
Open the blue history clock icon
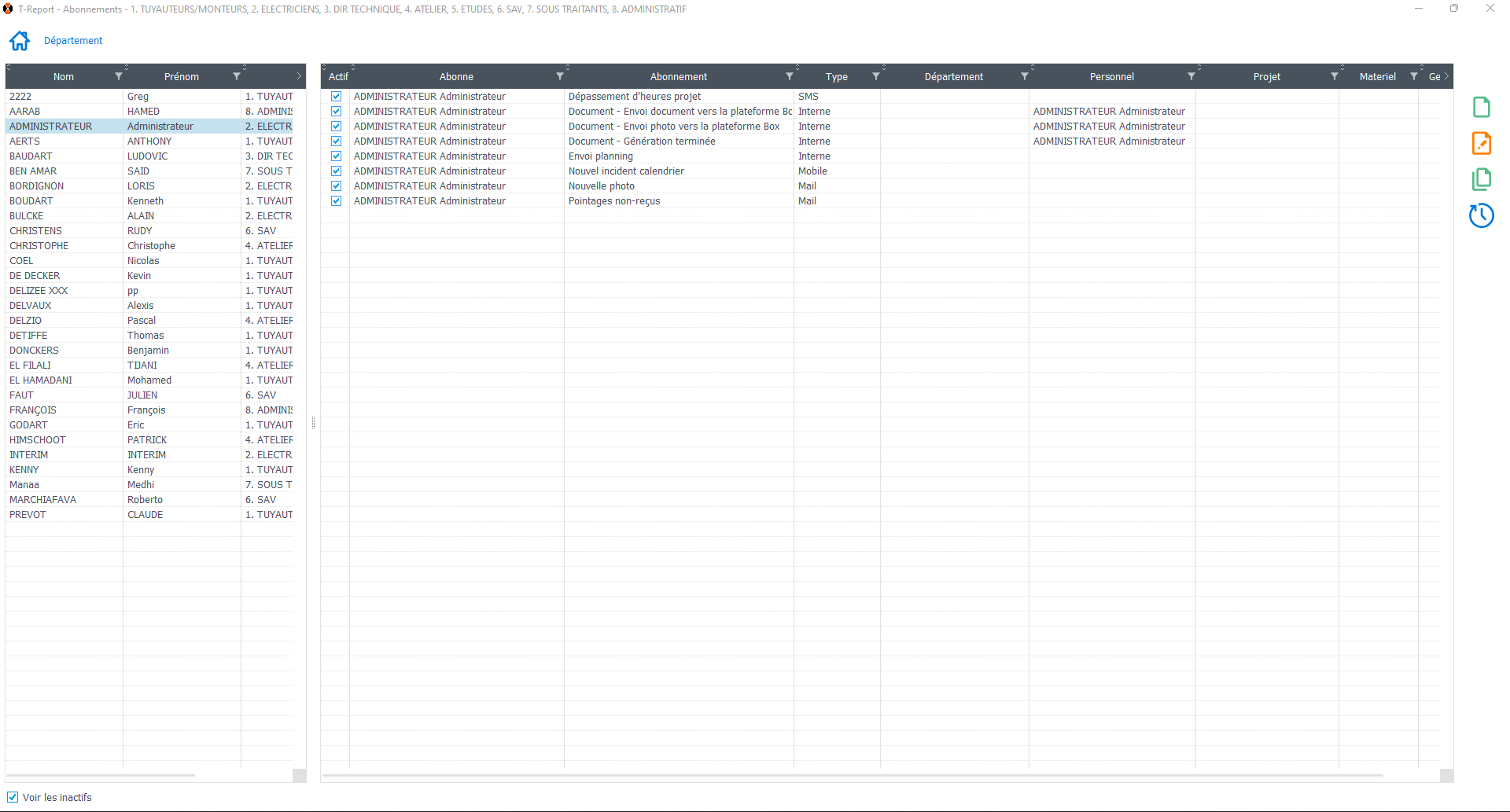[1481, 215]
